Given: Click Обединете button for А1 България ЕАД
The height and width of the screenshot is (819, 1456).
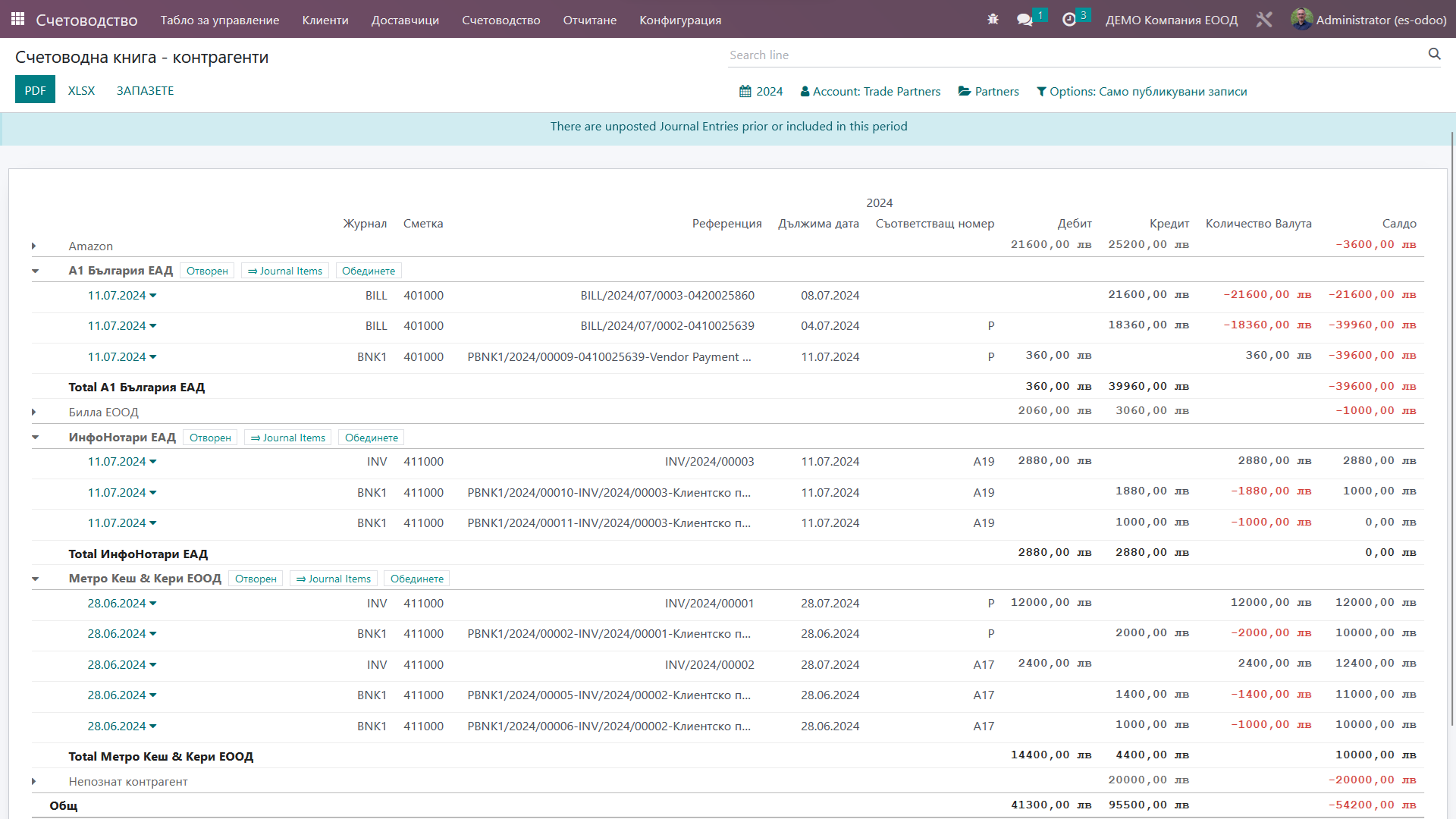Looking at the screenshot, I should 369,271.
